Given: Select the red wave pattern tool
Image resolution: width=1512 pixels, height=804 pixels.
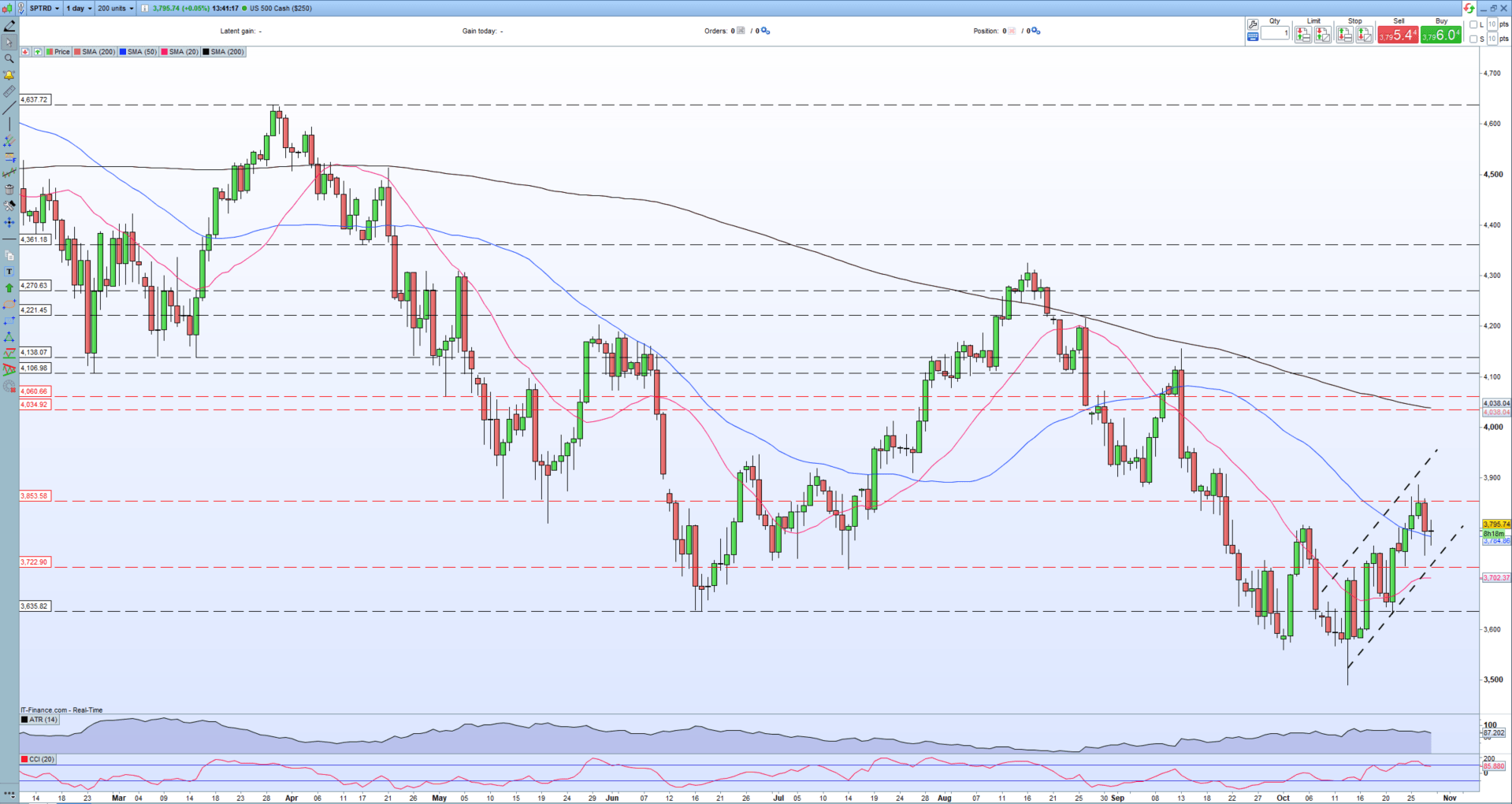Looking at the screenshot, I should point(9,369).
